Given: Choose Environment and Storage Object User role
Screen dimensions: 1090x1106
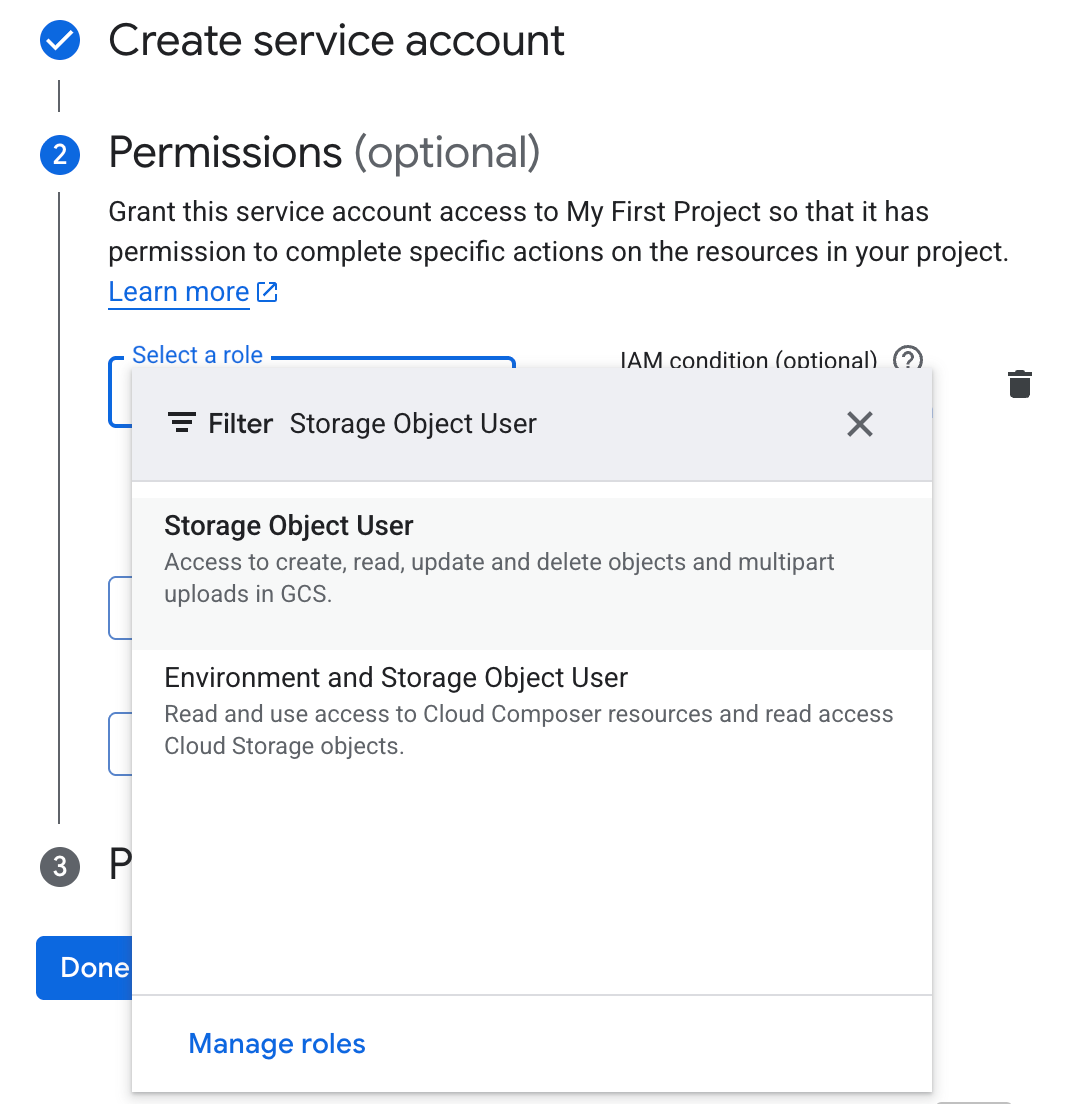Looking at the screenshot, I should tap(396, 678).
